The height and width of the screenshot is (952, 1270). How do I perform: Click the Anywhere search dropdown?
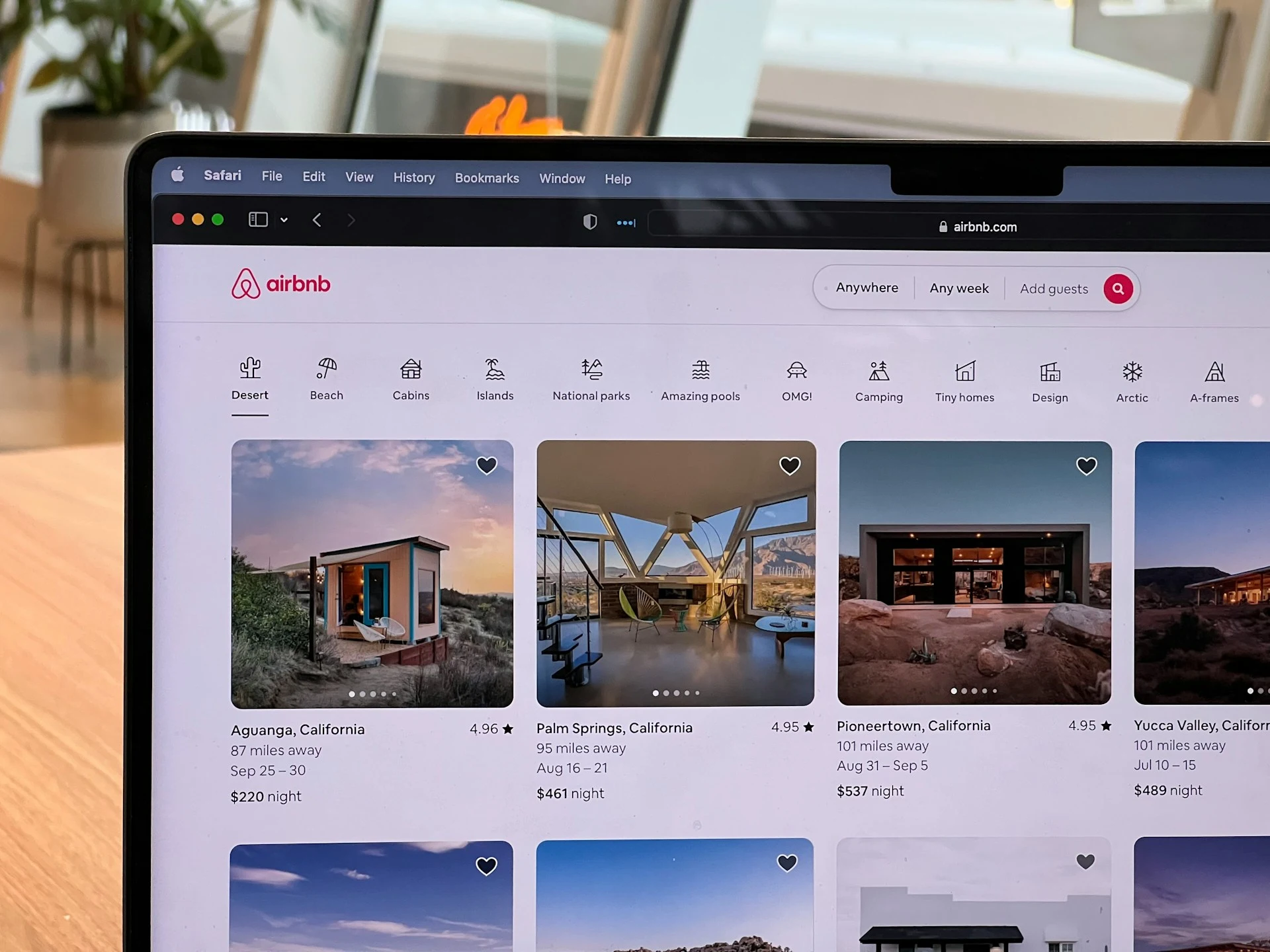click(867, 289)
